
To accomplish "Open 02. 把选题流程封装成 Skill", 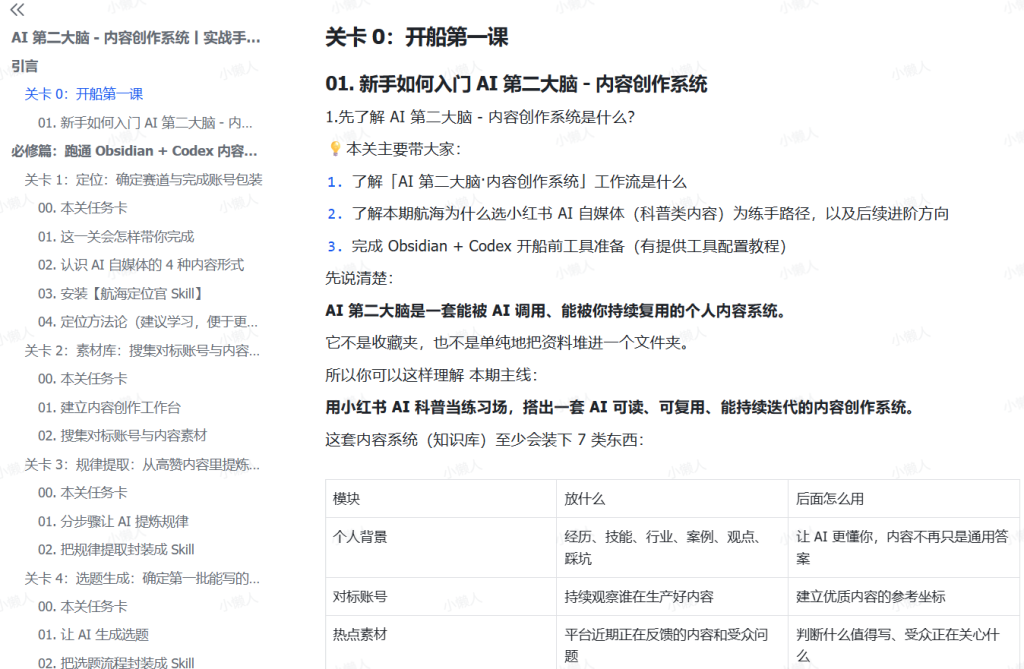I will point(116,662).
